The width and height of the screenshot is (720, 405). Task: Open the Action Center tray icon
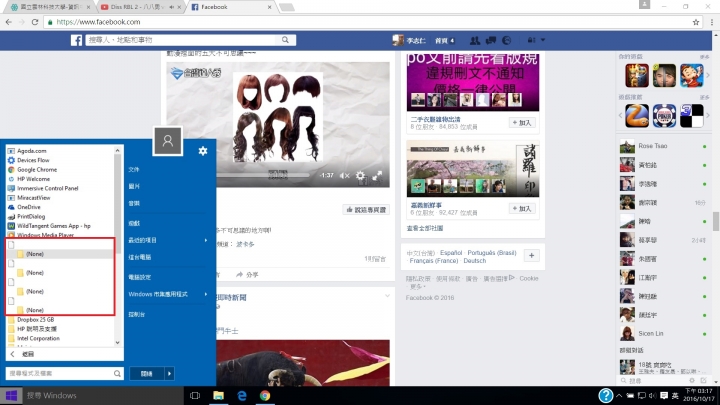(x=664, y=395)
